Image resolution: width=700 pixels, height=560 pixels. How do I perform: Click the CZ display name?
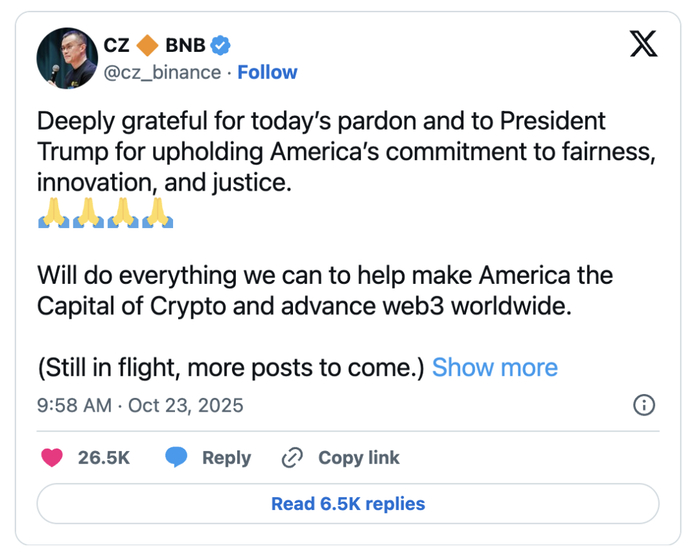tap(116, 44)
